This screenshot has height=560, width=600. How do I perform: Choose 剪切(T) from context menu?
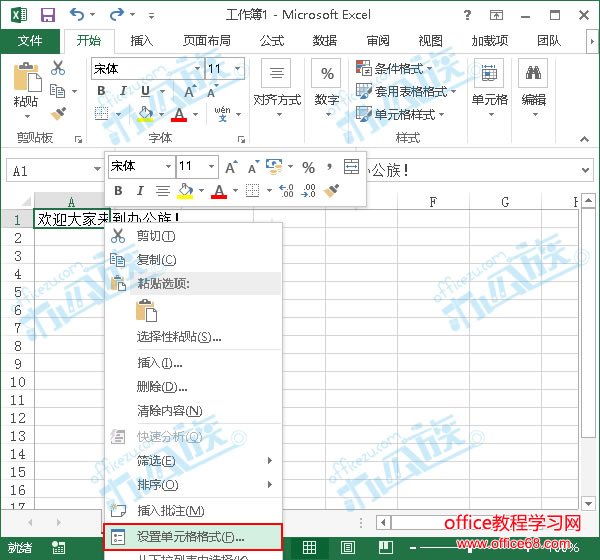[194, 236]
